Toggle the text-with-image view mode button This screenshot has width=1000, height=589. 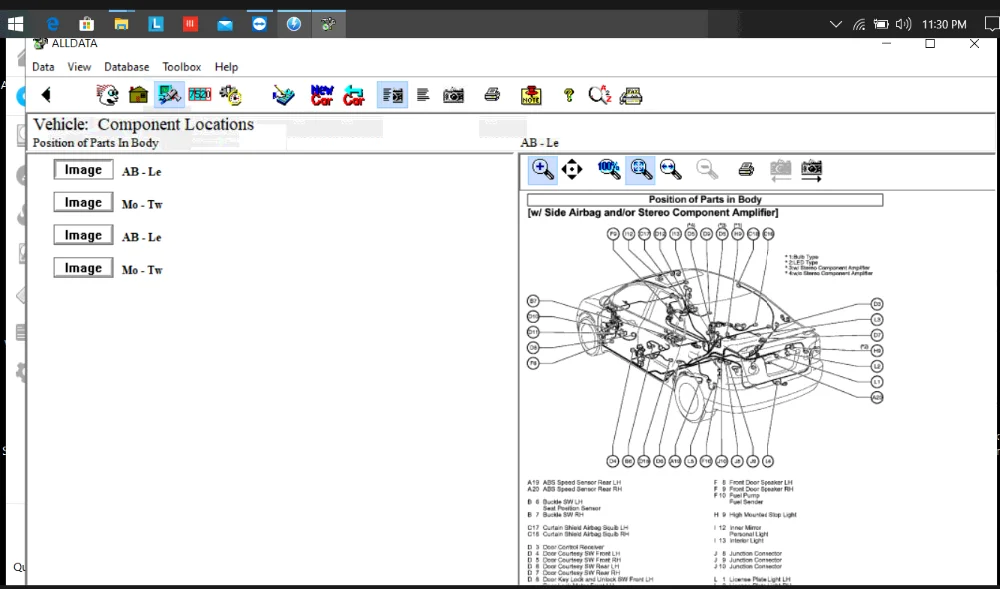tap(392, 95)
